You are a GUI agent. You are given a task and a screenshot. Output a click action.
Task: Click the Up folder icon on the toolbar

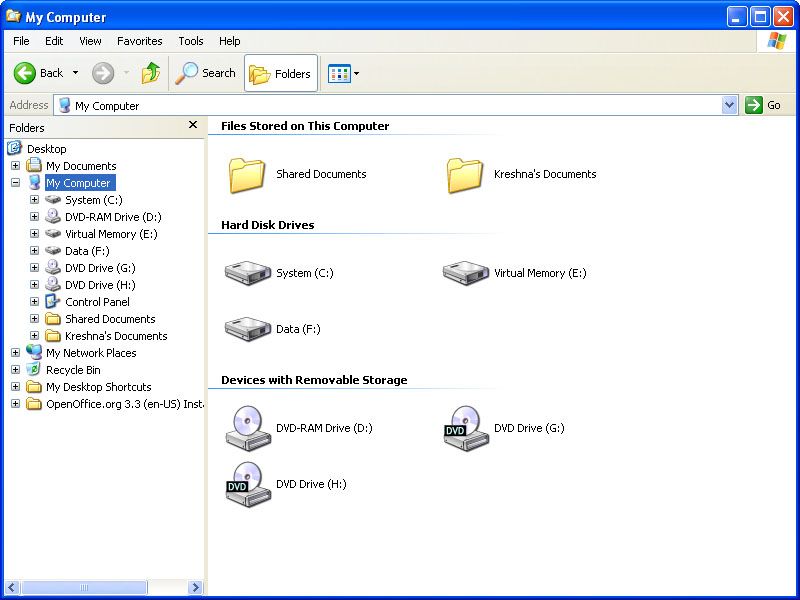point(152,72)
